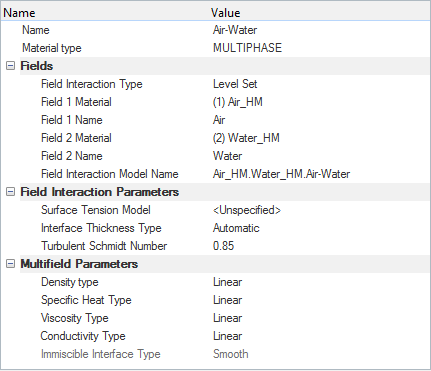
Task: Select the Field Interaction Model Name value
Action: (281, 174)
